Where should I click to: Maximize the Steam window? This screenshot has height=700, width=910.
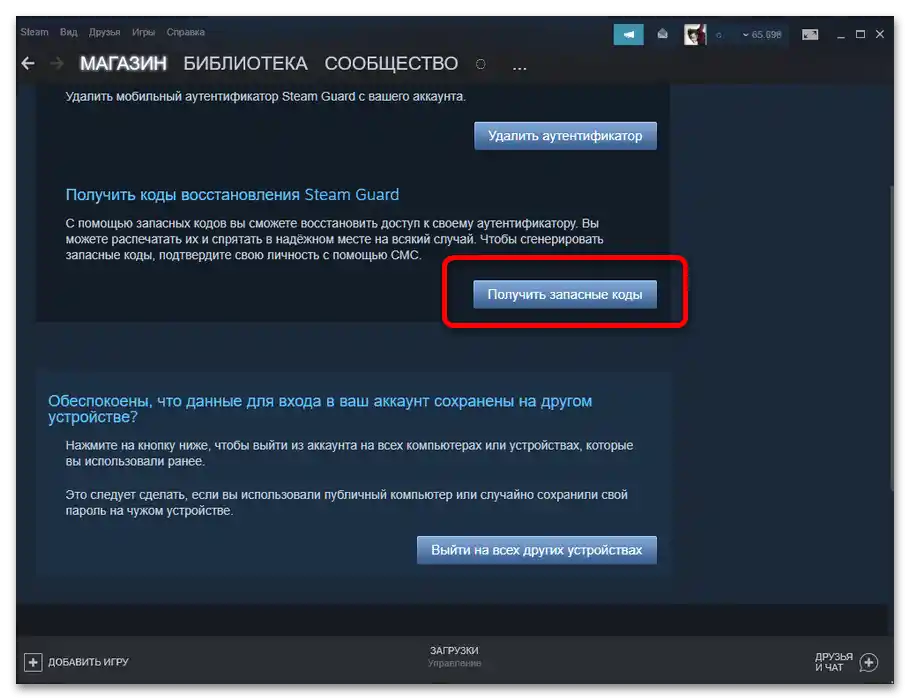[860, 34]
